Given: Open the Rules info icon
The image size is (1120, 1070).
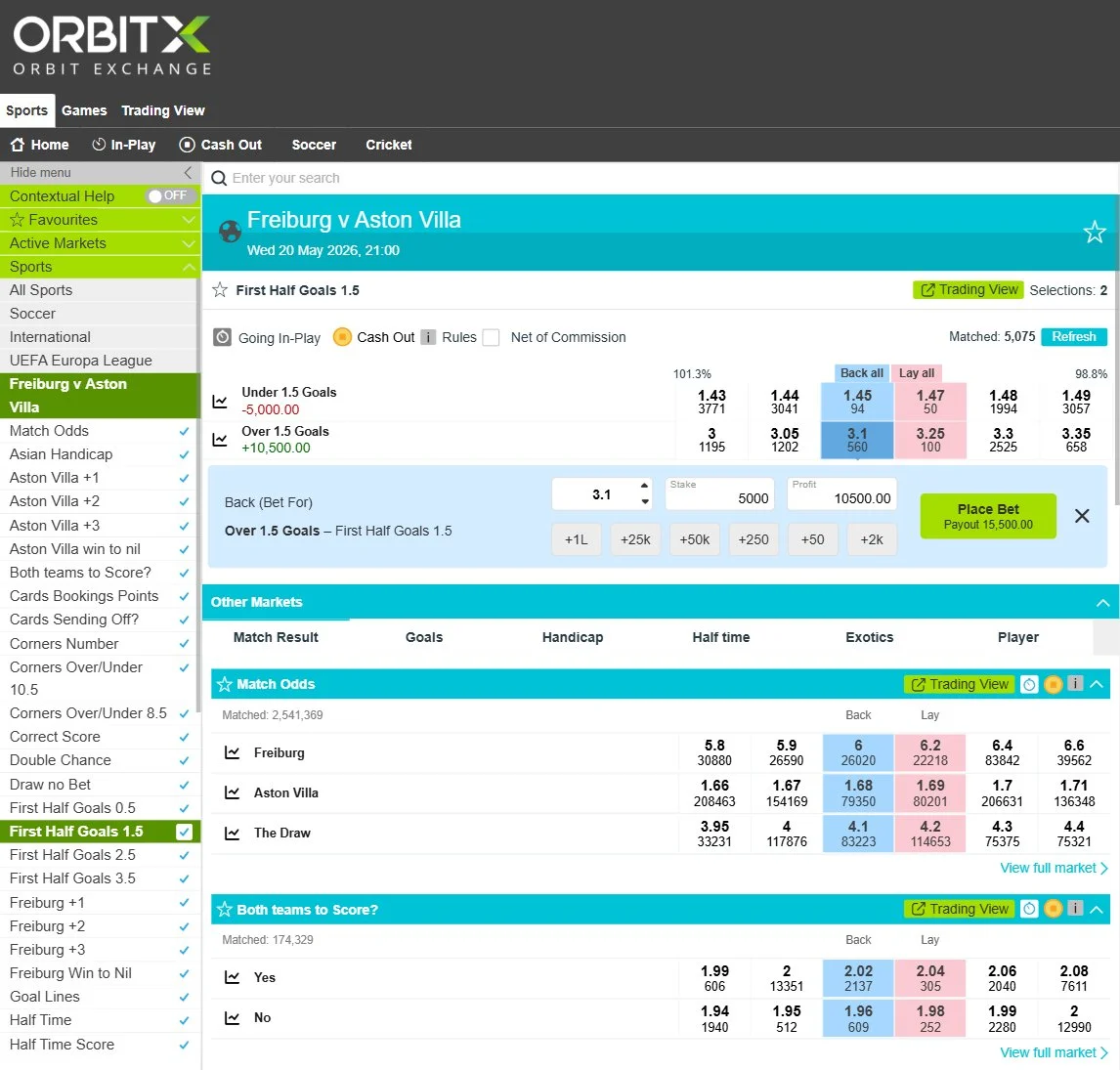Looking at the screenshot, I should point(428,337).
